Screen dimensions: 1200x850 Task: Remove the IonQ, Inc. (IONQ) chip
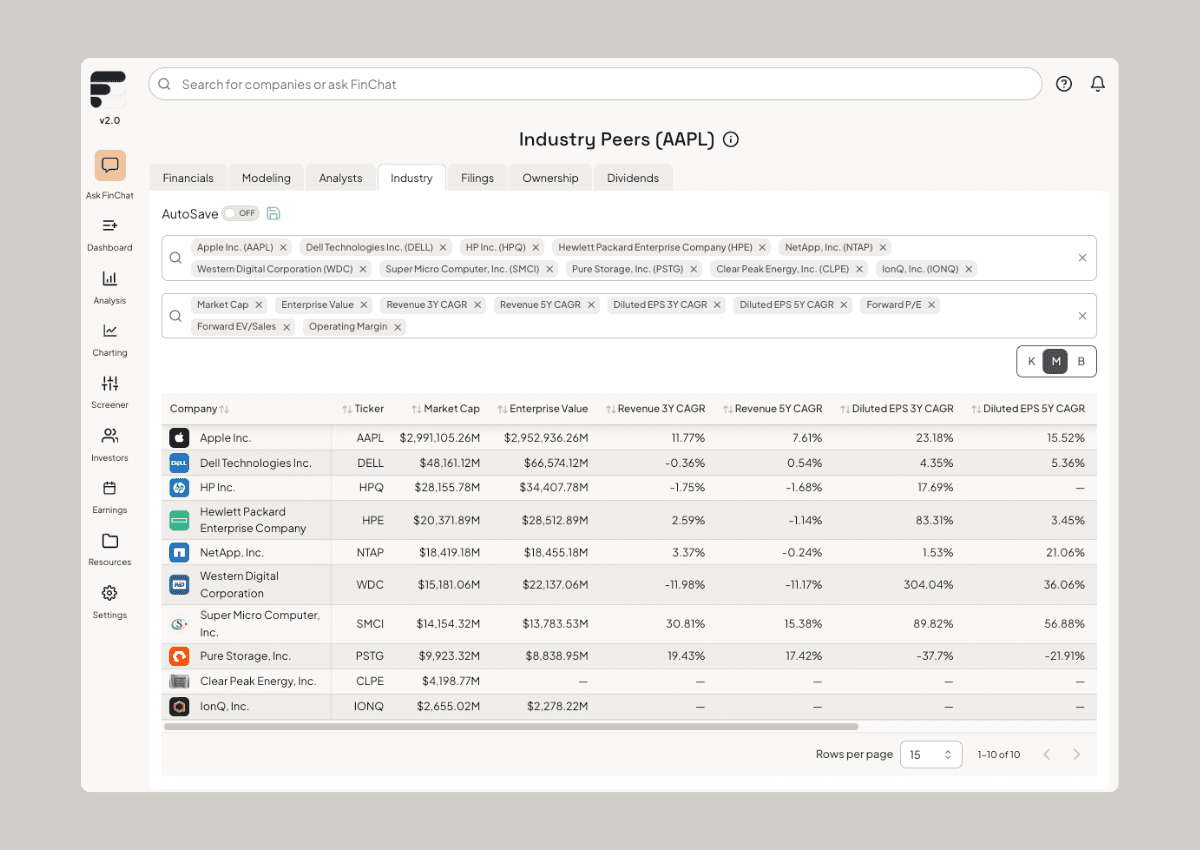[x=969, y=269]
